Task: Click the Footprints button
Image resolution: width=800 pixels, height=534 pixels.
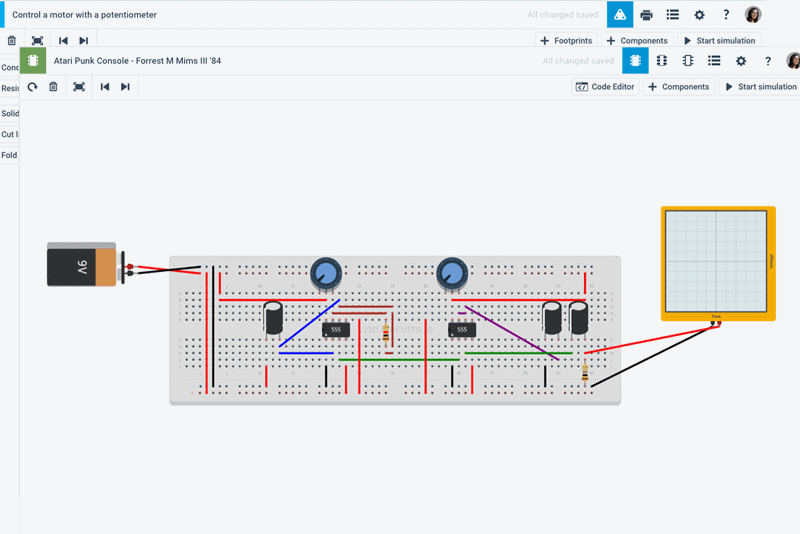Action: click(x=566, y=41)
